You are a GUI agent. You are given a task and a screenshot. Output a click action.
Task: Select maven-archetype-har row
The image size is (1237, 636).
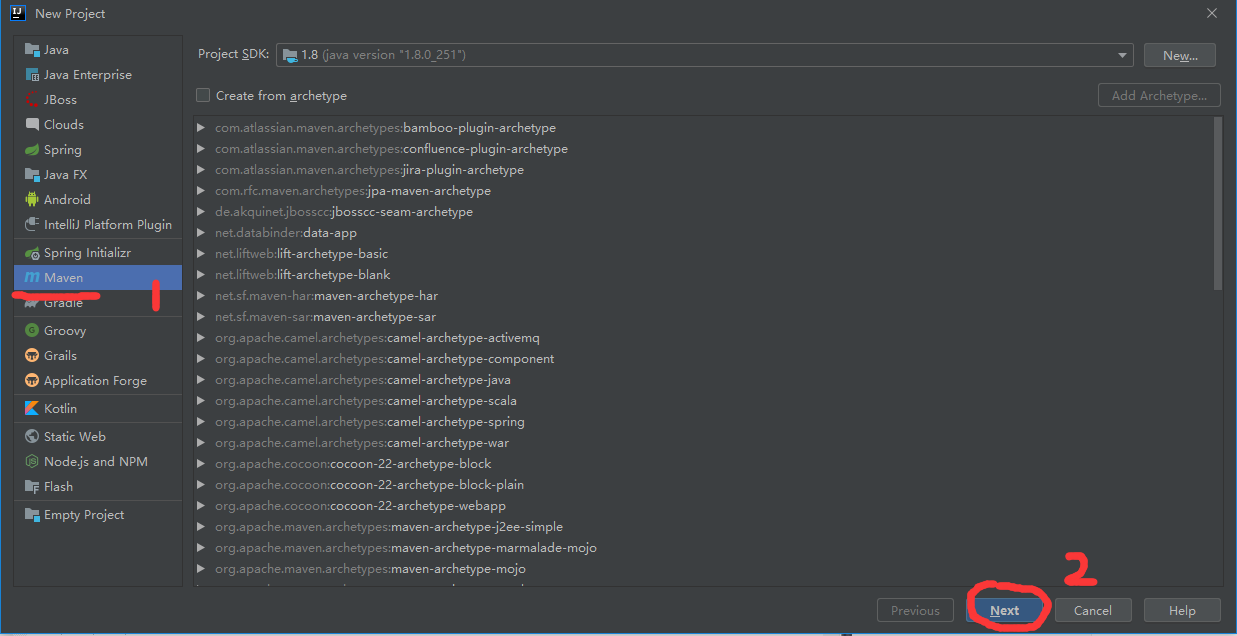click(702, 296)
